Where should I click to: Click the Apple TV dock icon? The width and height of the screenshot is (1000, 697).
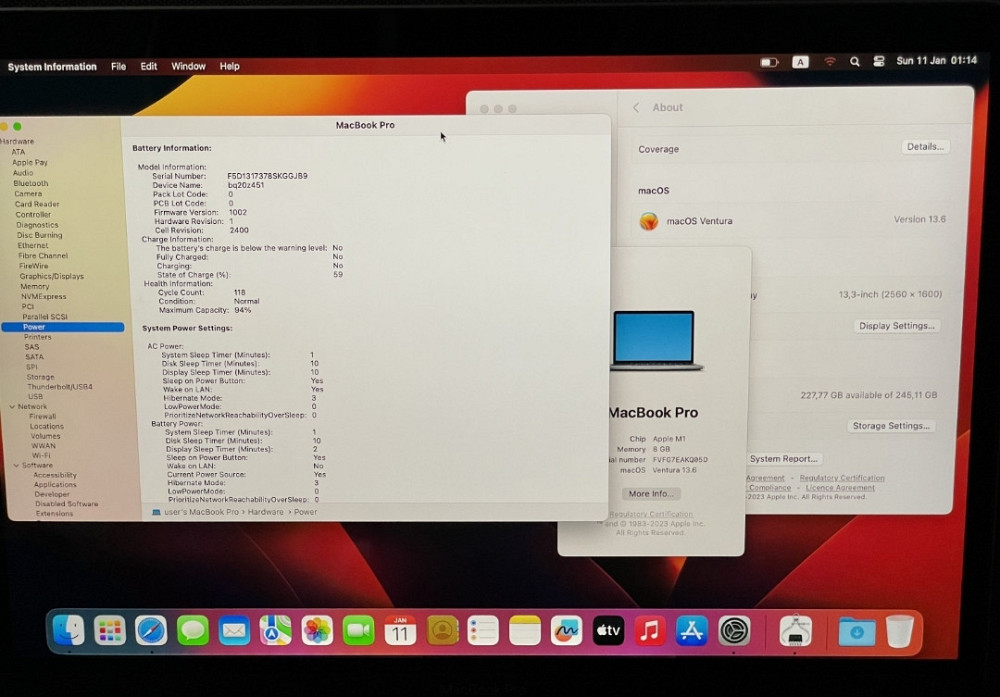(x=608, y=630)
